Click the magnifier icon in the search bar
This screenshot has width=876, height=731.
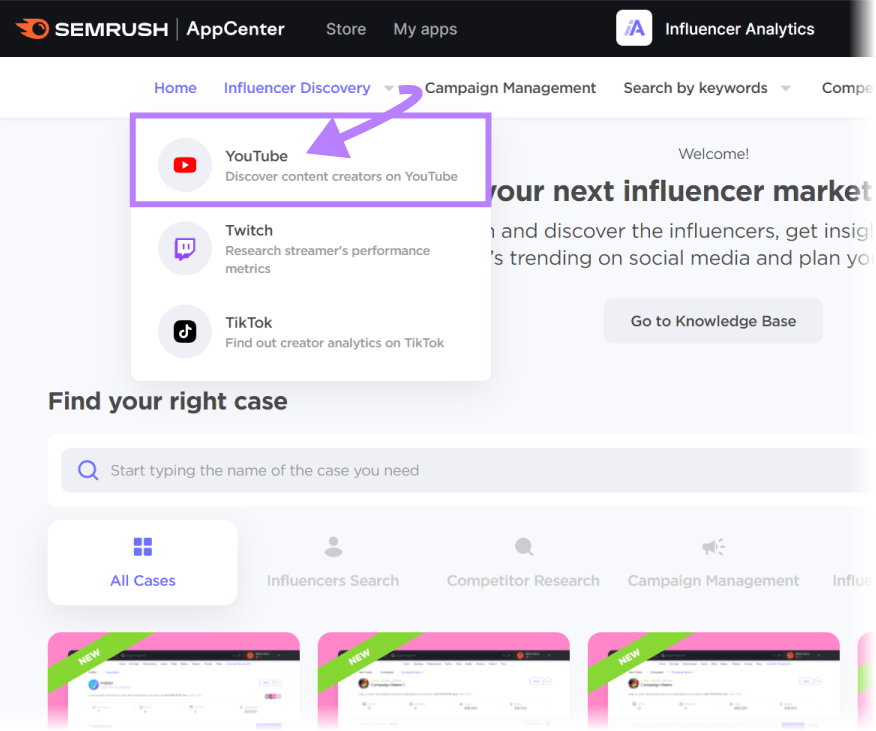[88, 469]
